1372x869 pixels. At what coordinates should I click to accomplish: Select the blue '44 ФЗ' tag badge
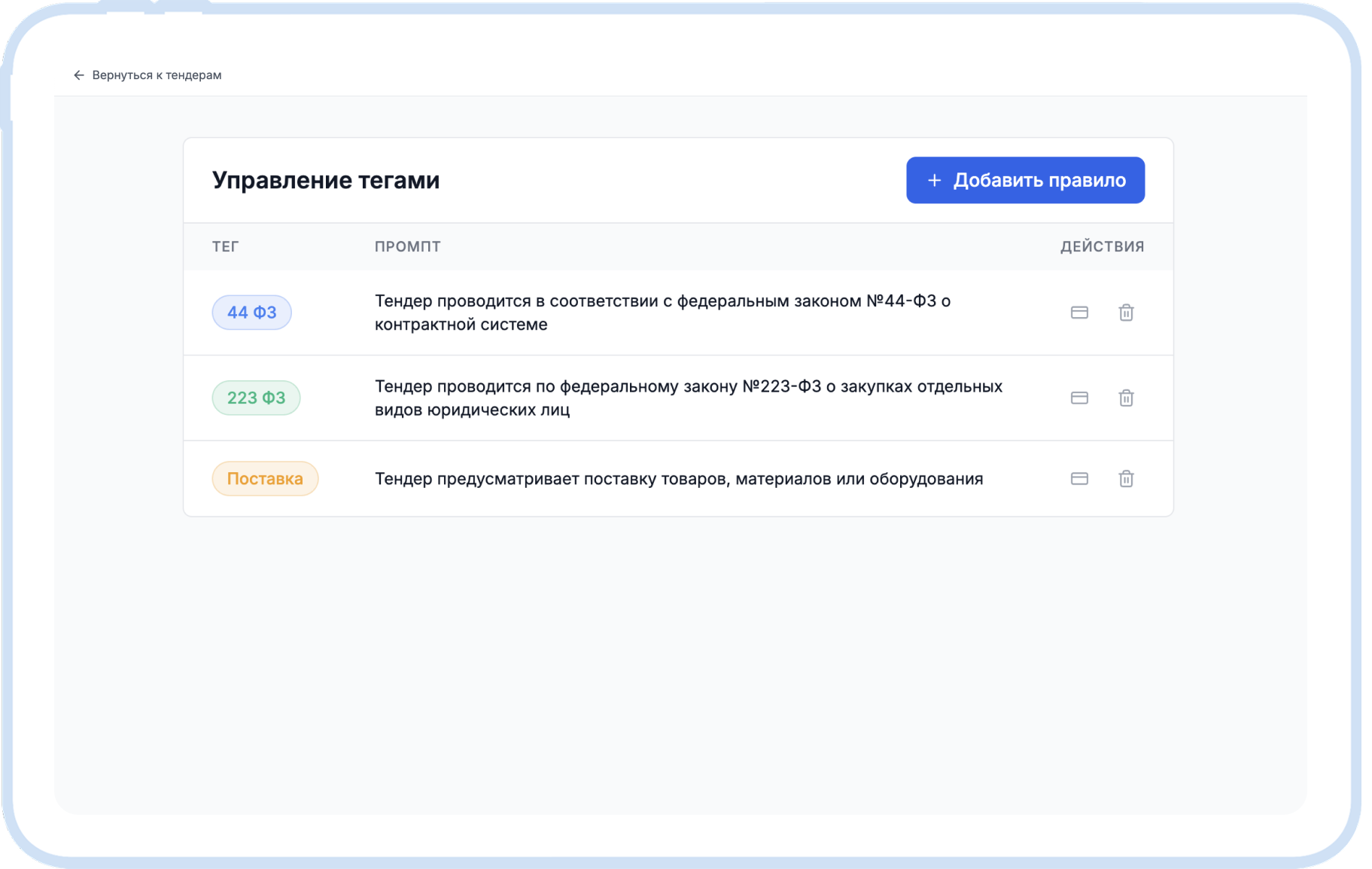[251, 313]
